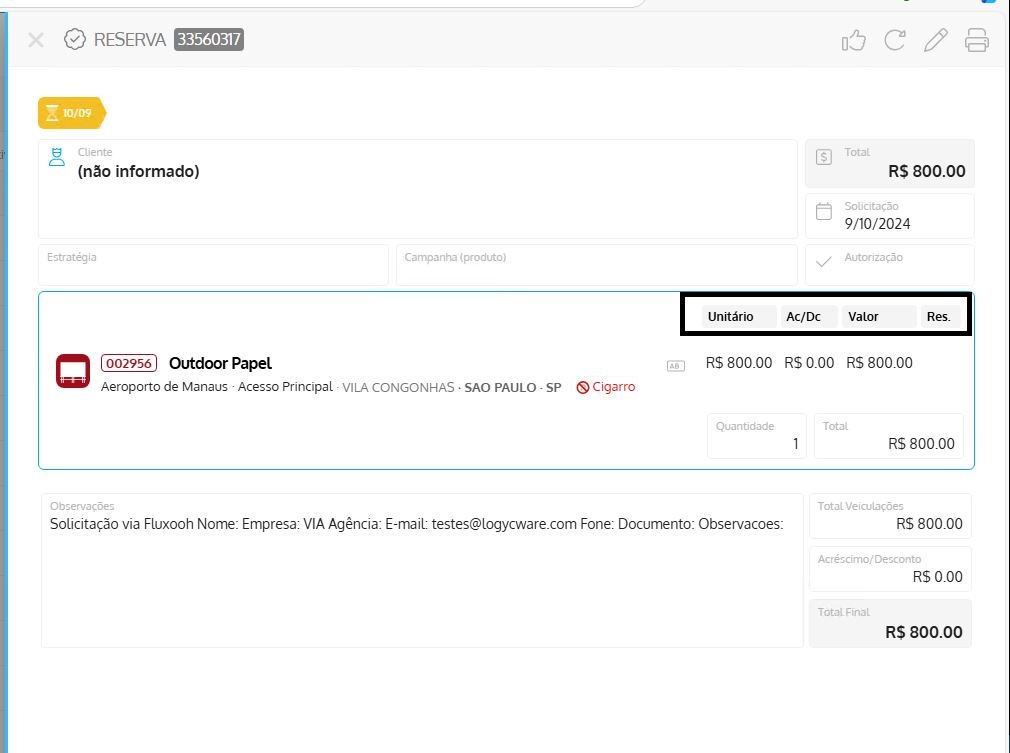Click the Estratégia field

click(213, 265)
